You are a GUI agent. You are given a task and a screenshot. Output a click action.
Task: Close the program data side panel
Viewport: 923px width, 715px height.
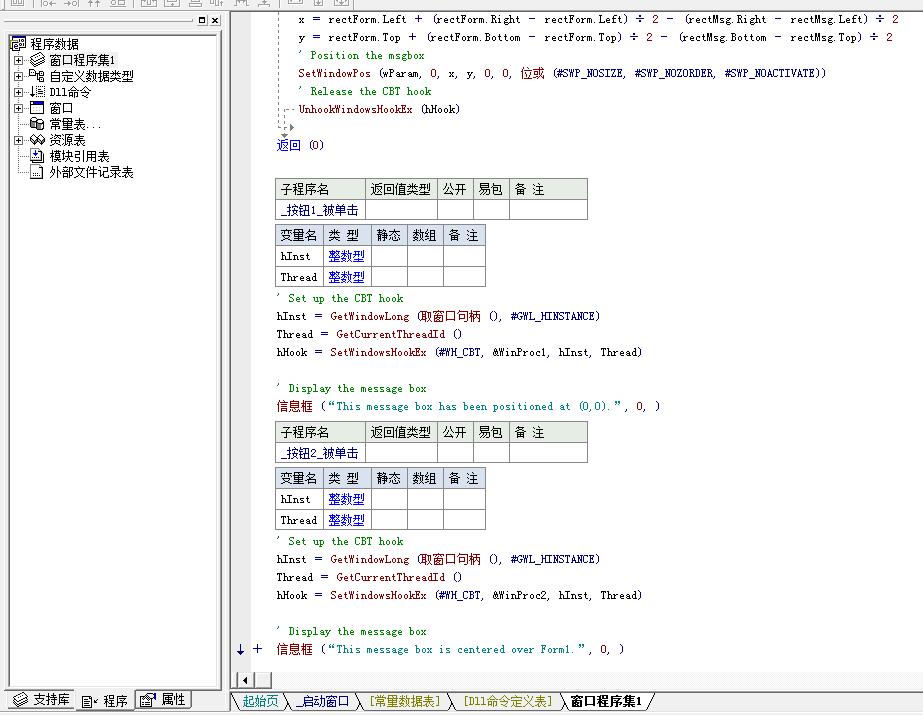[215, 20]
